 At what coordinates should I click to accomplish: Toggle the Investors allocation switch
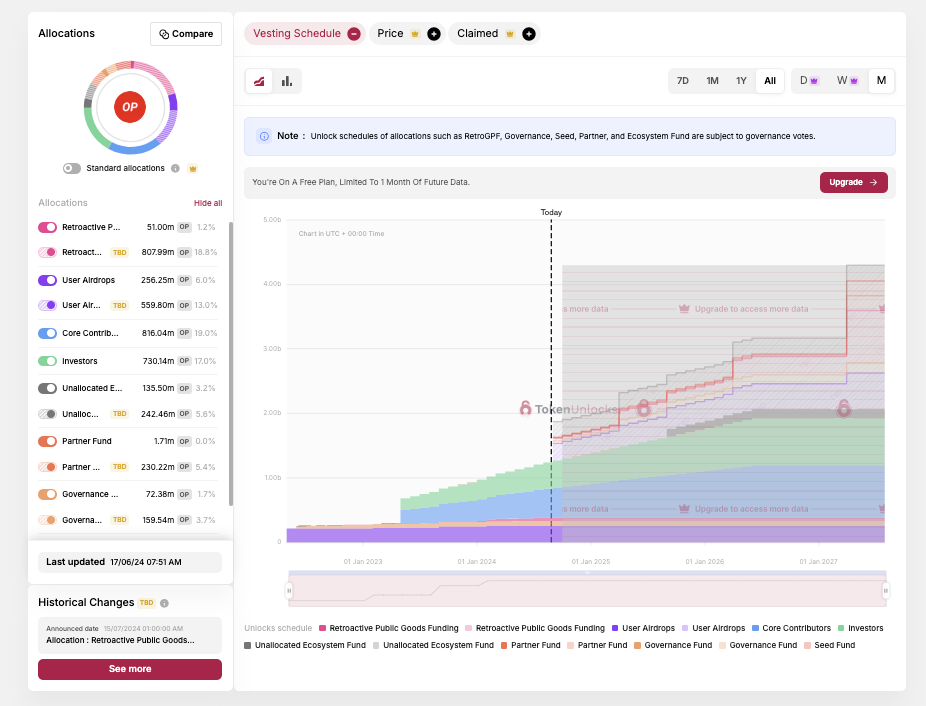pos(47,361)
